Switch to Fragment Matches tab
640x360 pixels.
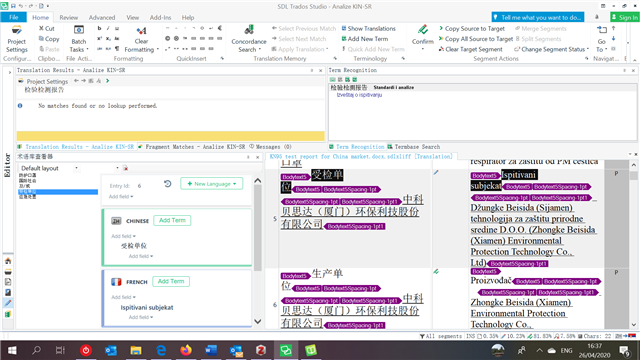(x=192, y=147)
